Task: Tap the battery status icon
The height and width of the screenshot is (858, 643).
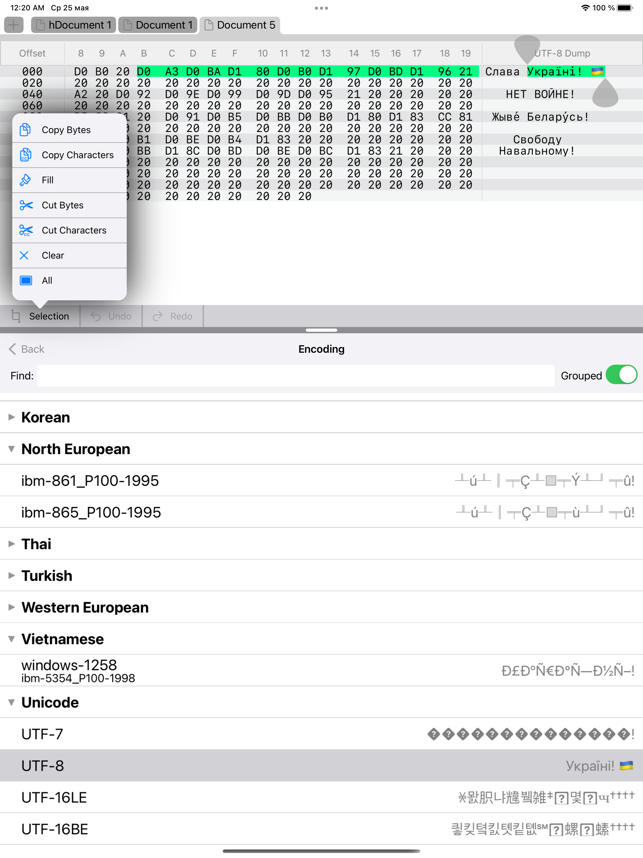Action: click(625, 8)
